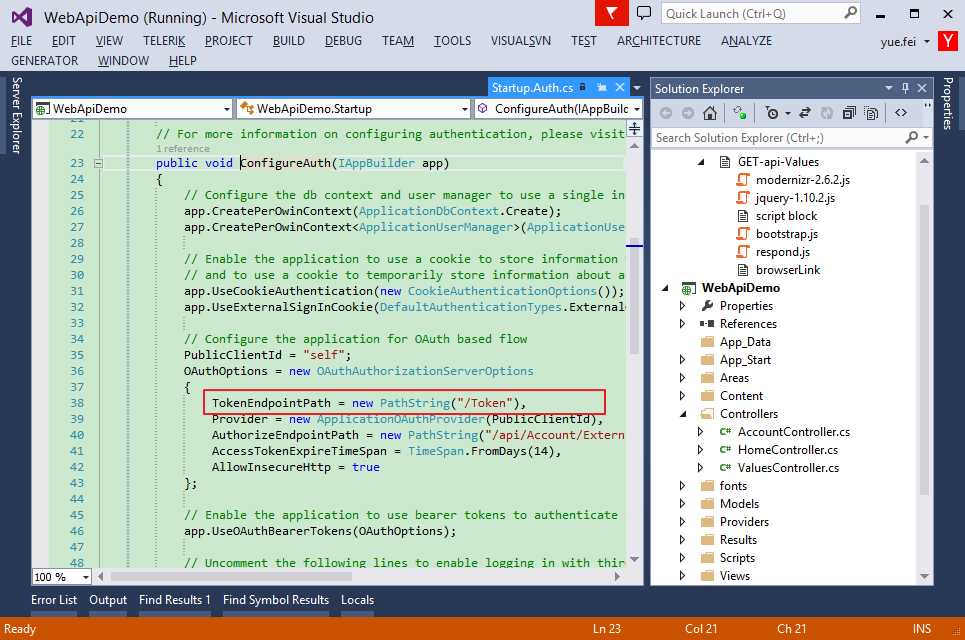Pin the Solution Explorer panel
Image resolution: width=965 pixels, height=640 pixels.
pos(905,88)
